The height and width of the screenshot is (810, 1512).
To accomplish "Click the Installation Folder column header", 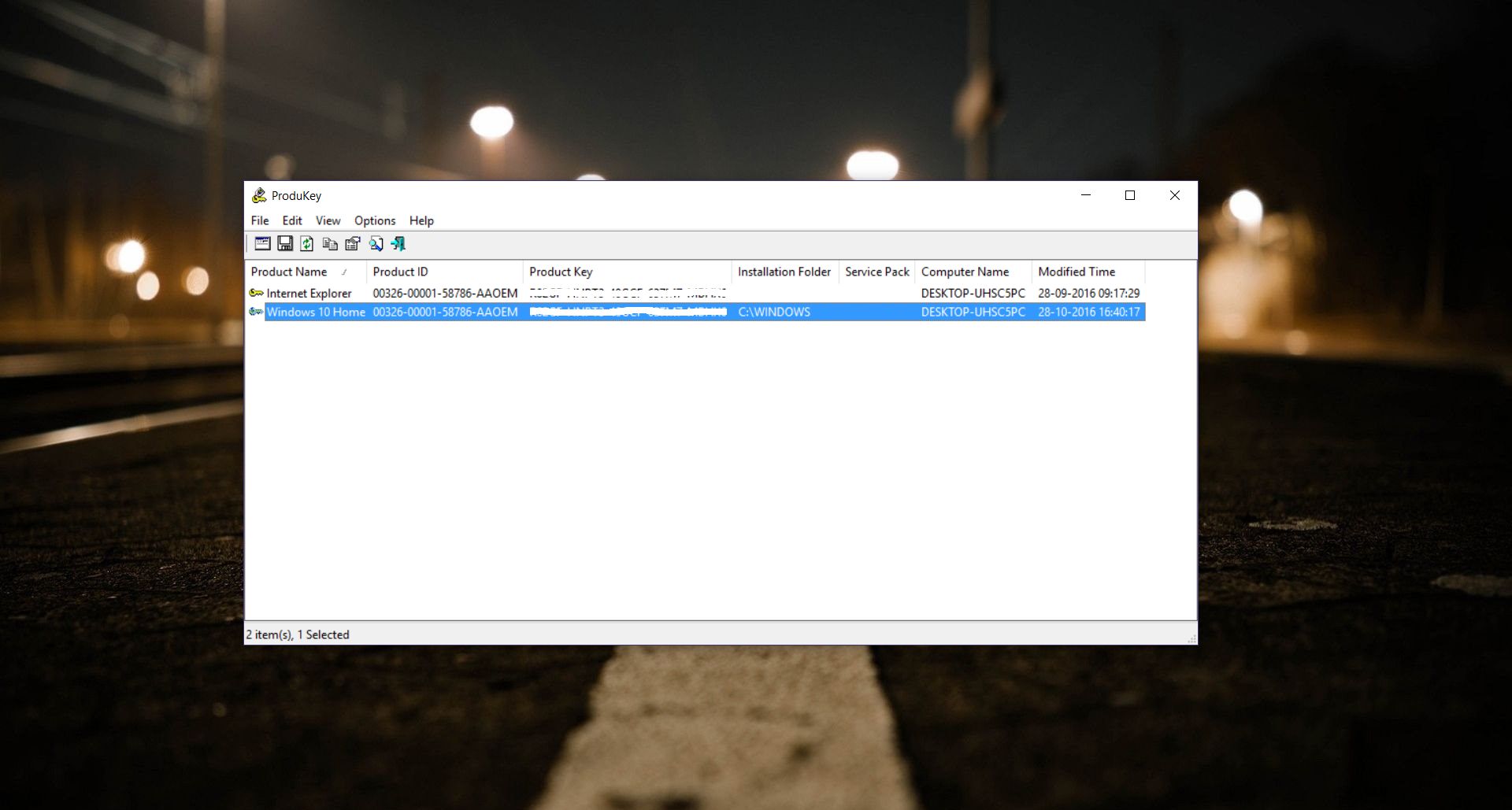I will click(x=784, y=272).
